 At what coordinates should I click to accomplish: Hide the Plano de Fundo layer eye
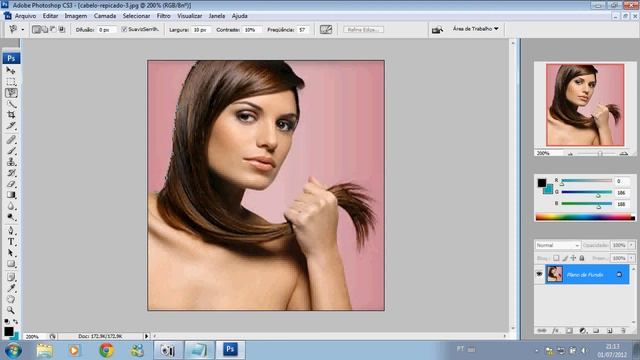pos(539,274)
